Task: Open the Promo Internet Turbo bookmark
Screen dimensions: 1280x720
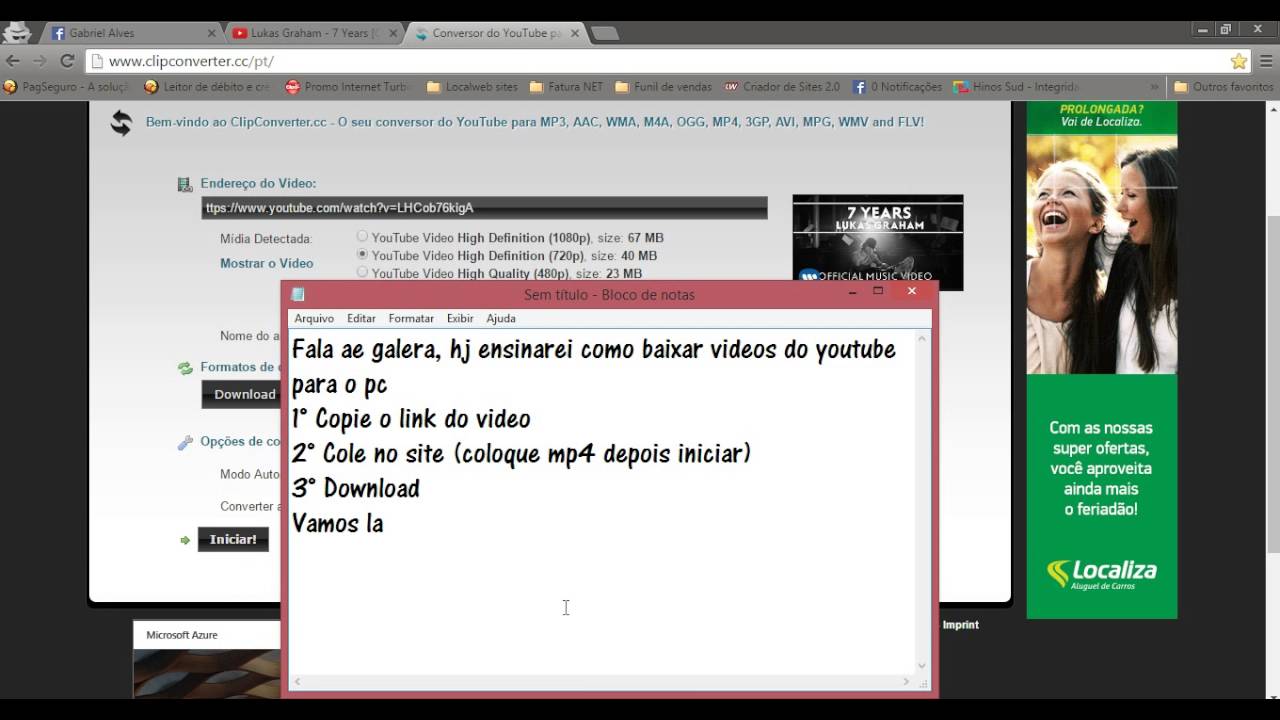Action: click(349, 87)
